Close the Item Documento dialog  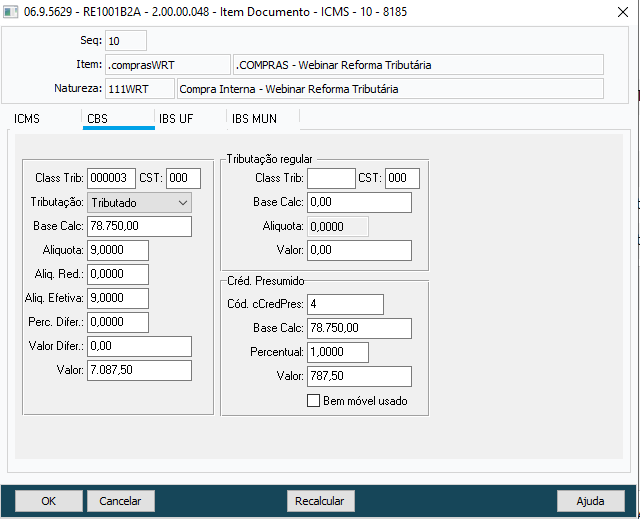tap(623, 12)
